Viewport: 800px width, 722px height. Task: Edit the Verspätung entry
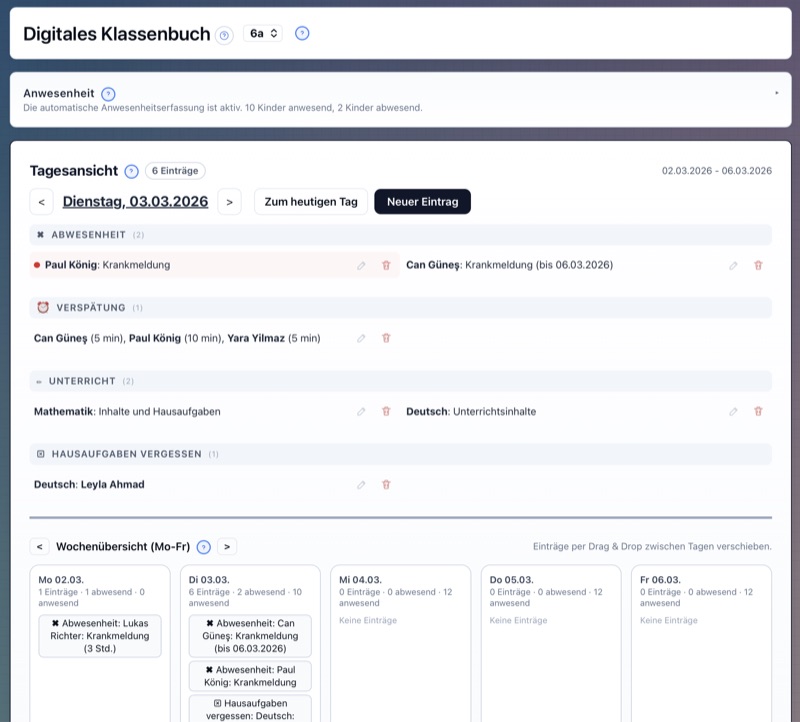[361, 338]
